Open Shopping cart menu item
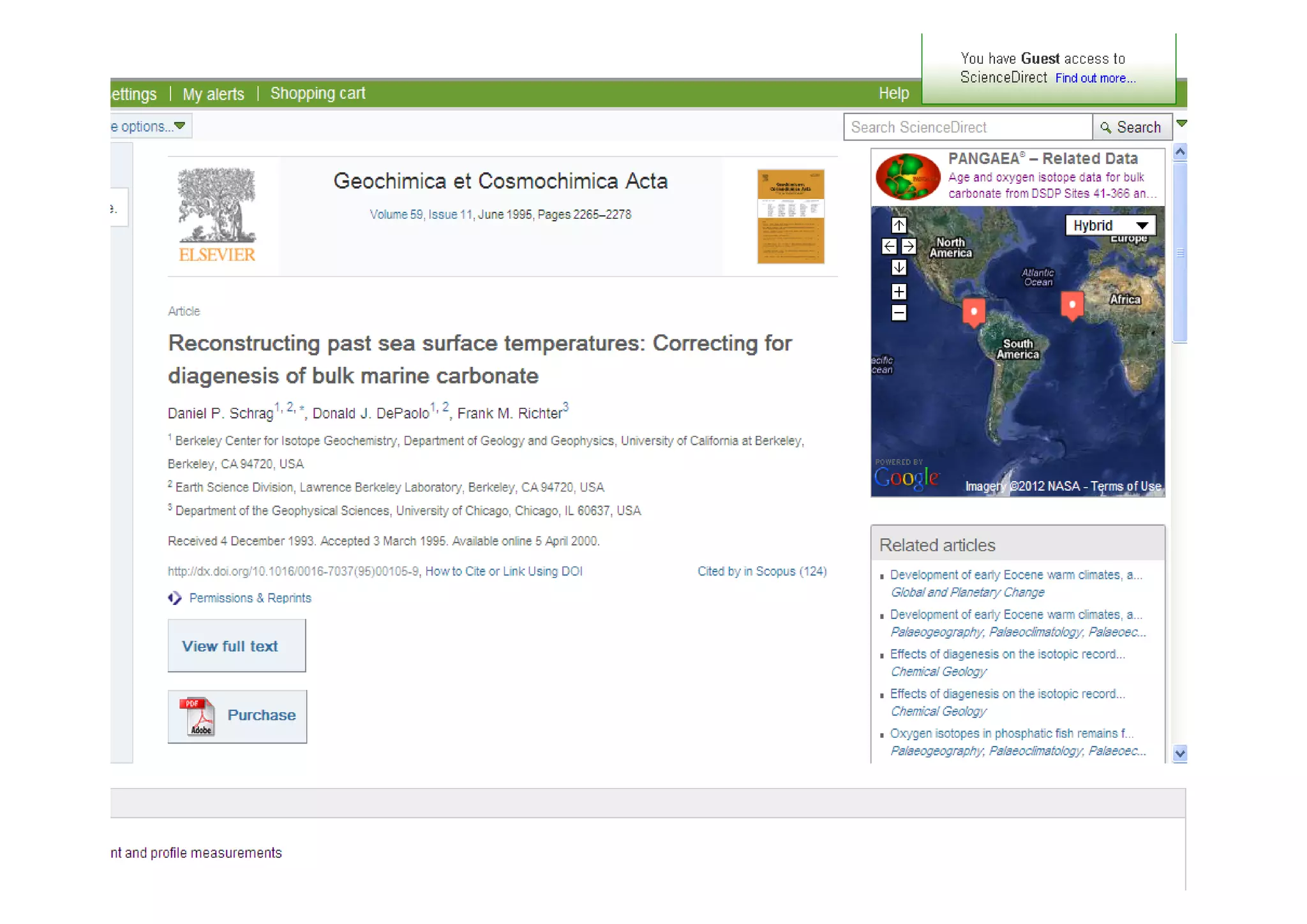Screen dimensions: 1307x924 click(318, 93)
